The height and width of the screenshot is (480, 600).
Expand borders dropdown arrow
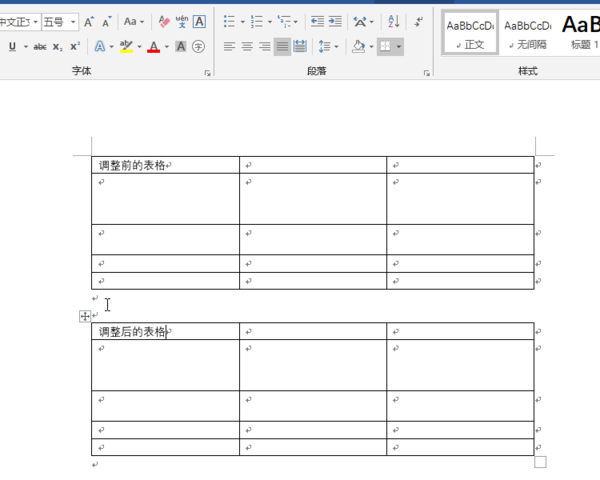click(399, 47)
